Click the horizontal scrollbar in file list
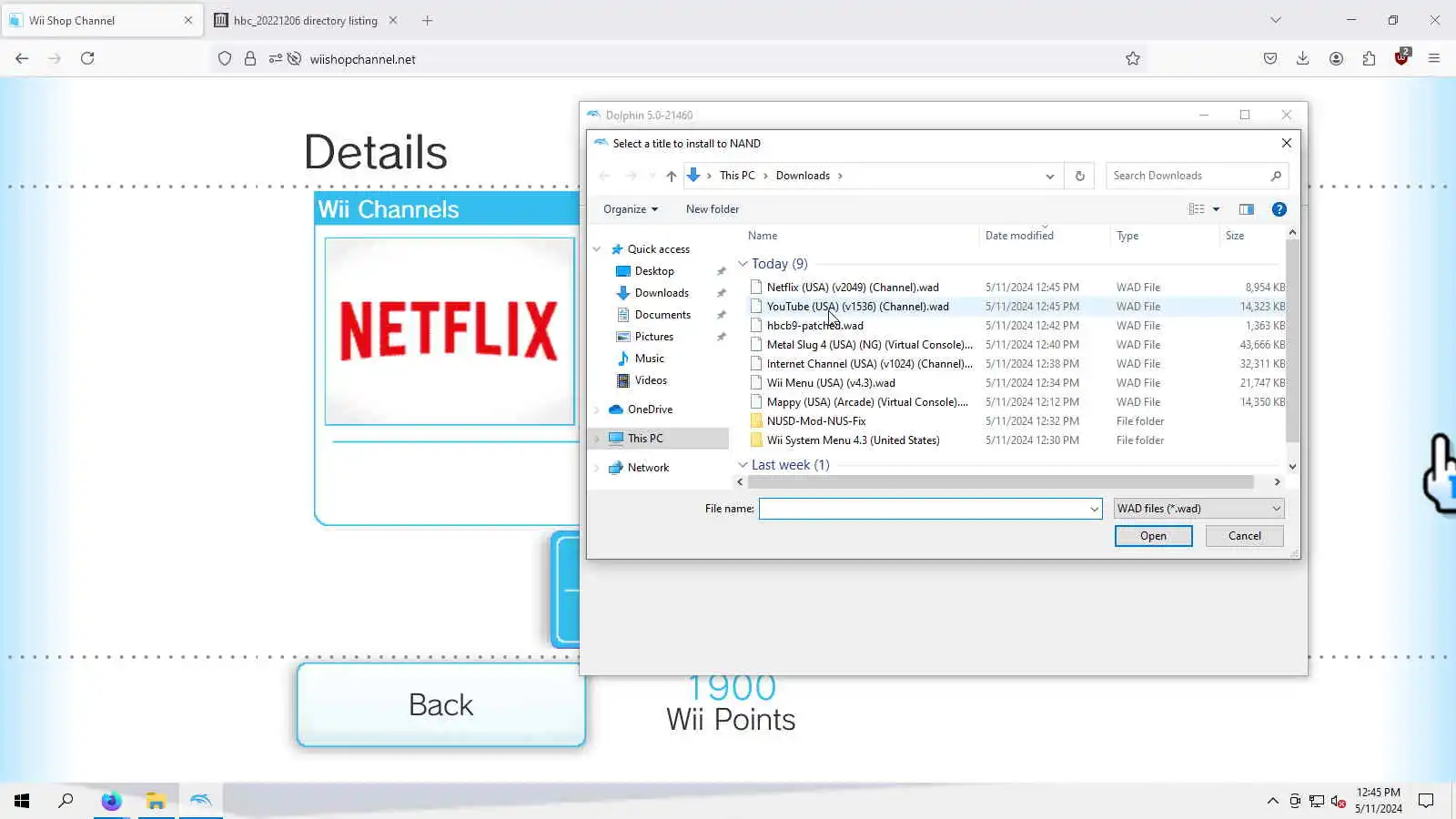Viewport: 1456px width, 819px height. tap(1000, 482)
